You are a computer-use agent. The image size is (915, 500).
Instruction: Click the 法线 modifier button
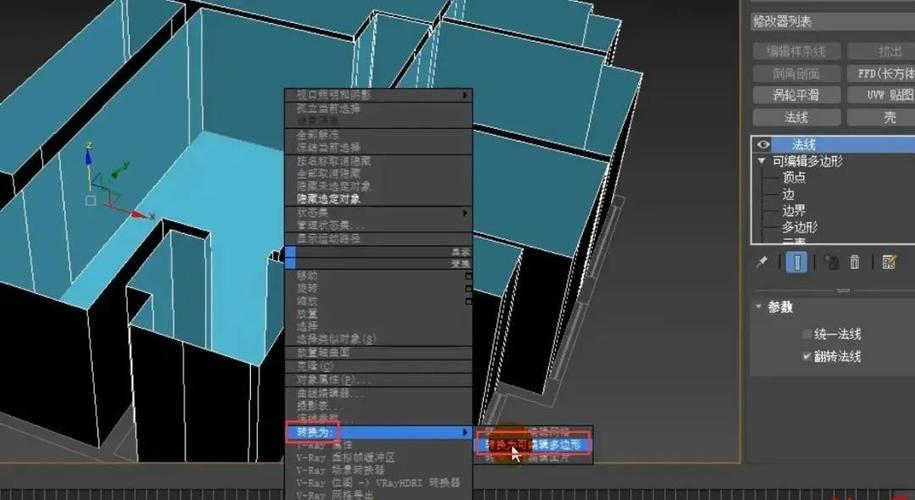tap(796, 117)
